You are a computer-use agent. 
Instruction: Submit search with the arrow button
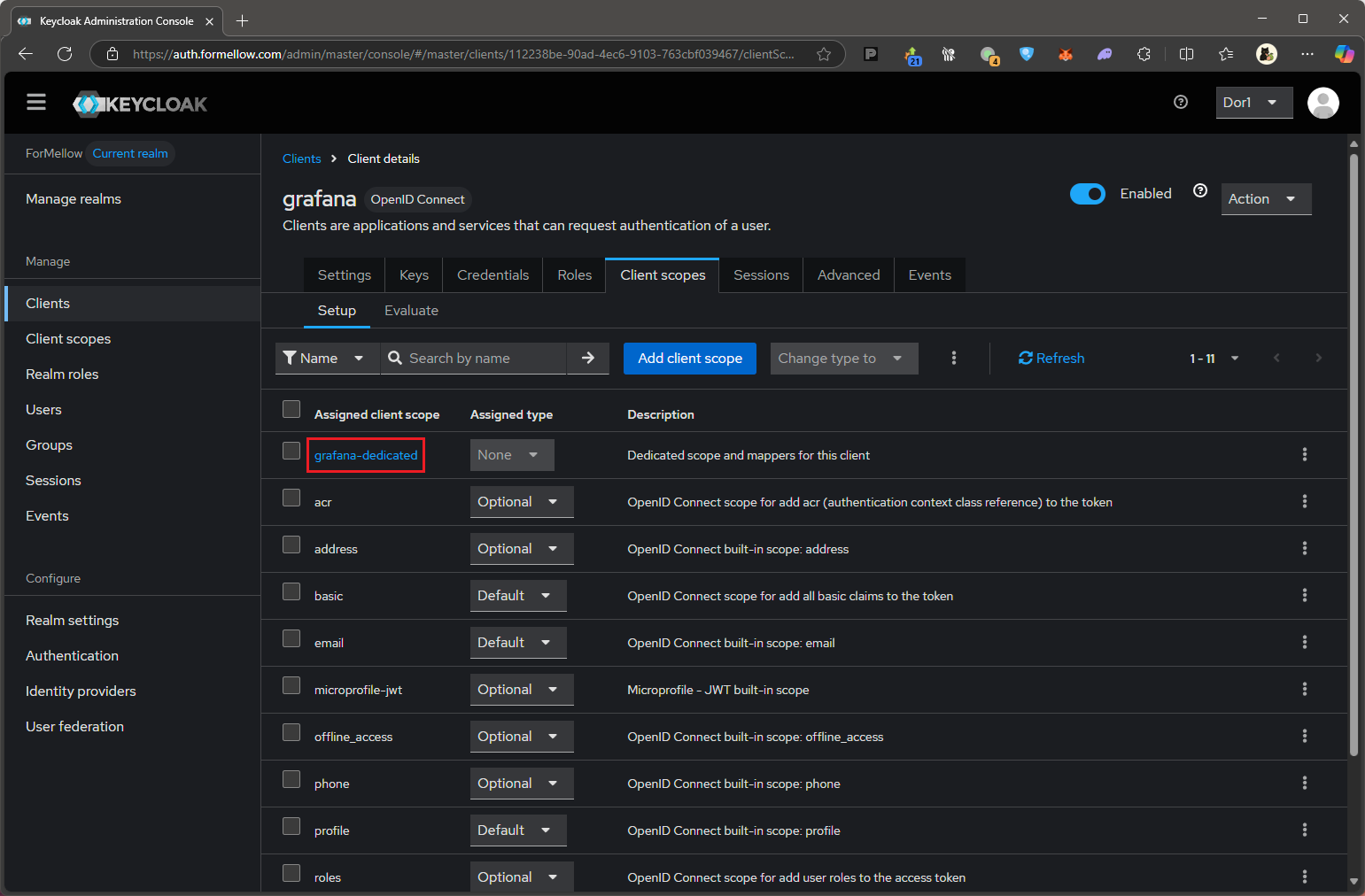click(x=588, y=358)
